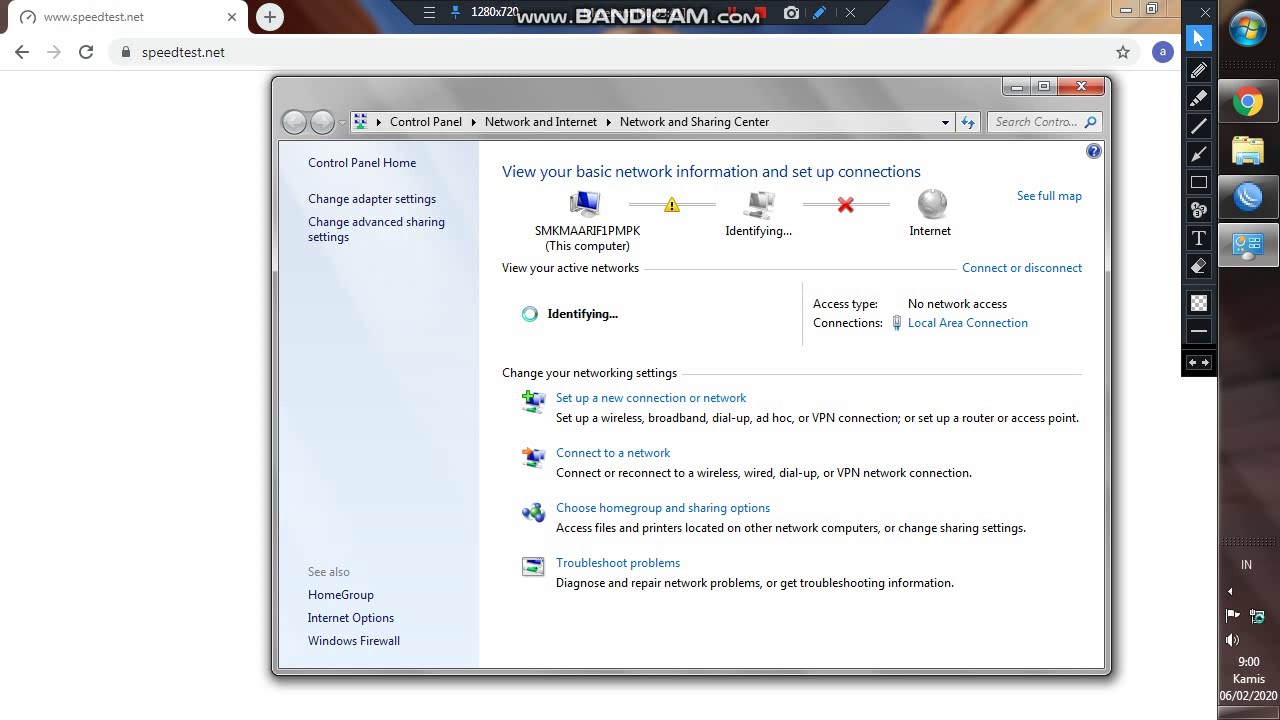Open the Winbox app in the taskbar
This screenshot has width=1280, height=720.
(x=1248, y=198)
